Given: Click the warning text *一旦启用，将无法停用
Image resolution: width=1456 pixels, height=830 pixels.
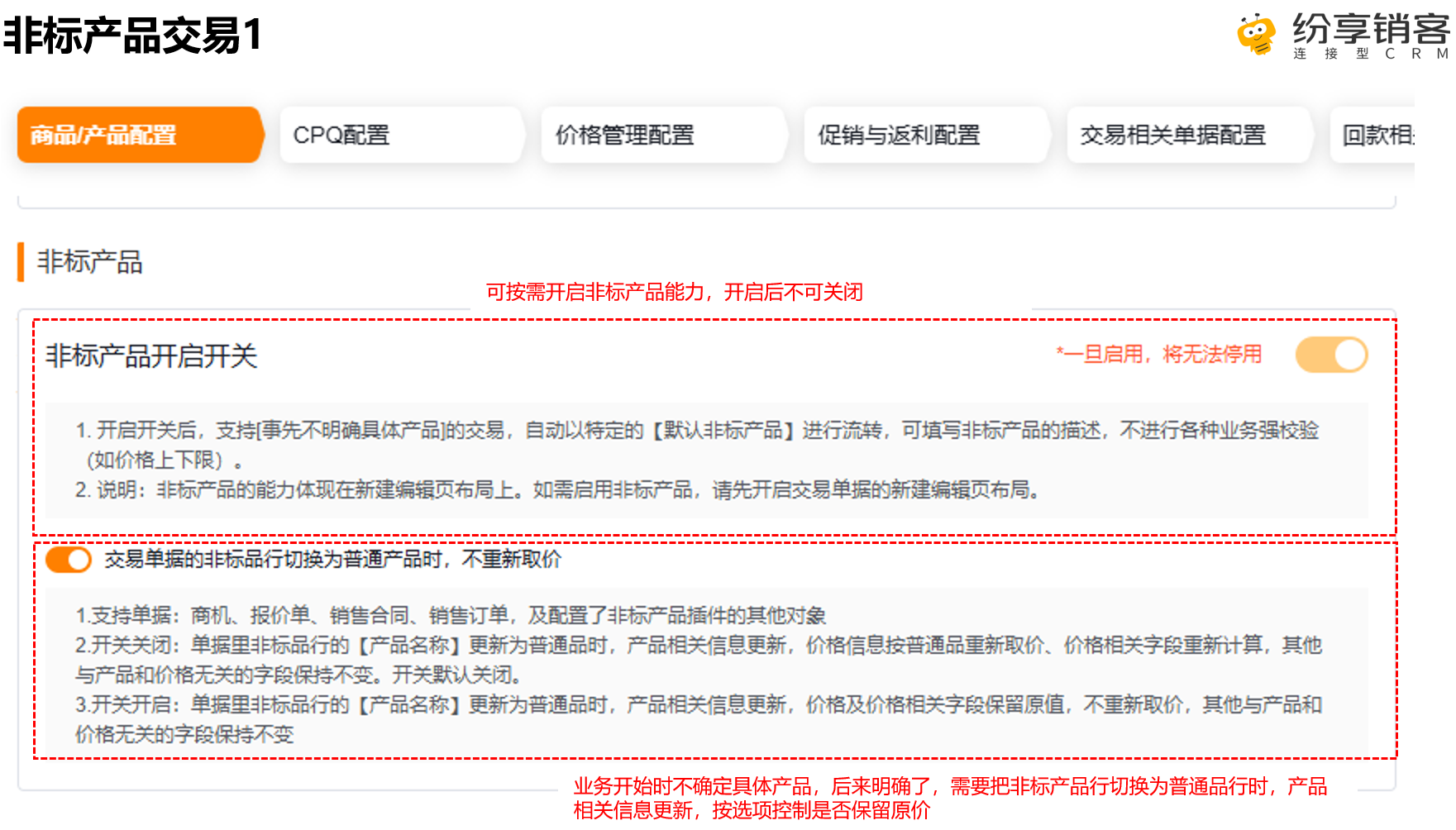Looking at the screenshot, I should point(1158,355).
